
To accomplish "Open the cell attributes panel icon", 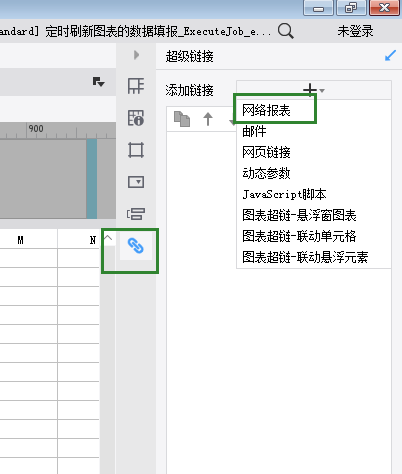I will point(136,118).
